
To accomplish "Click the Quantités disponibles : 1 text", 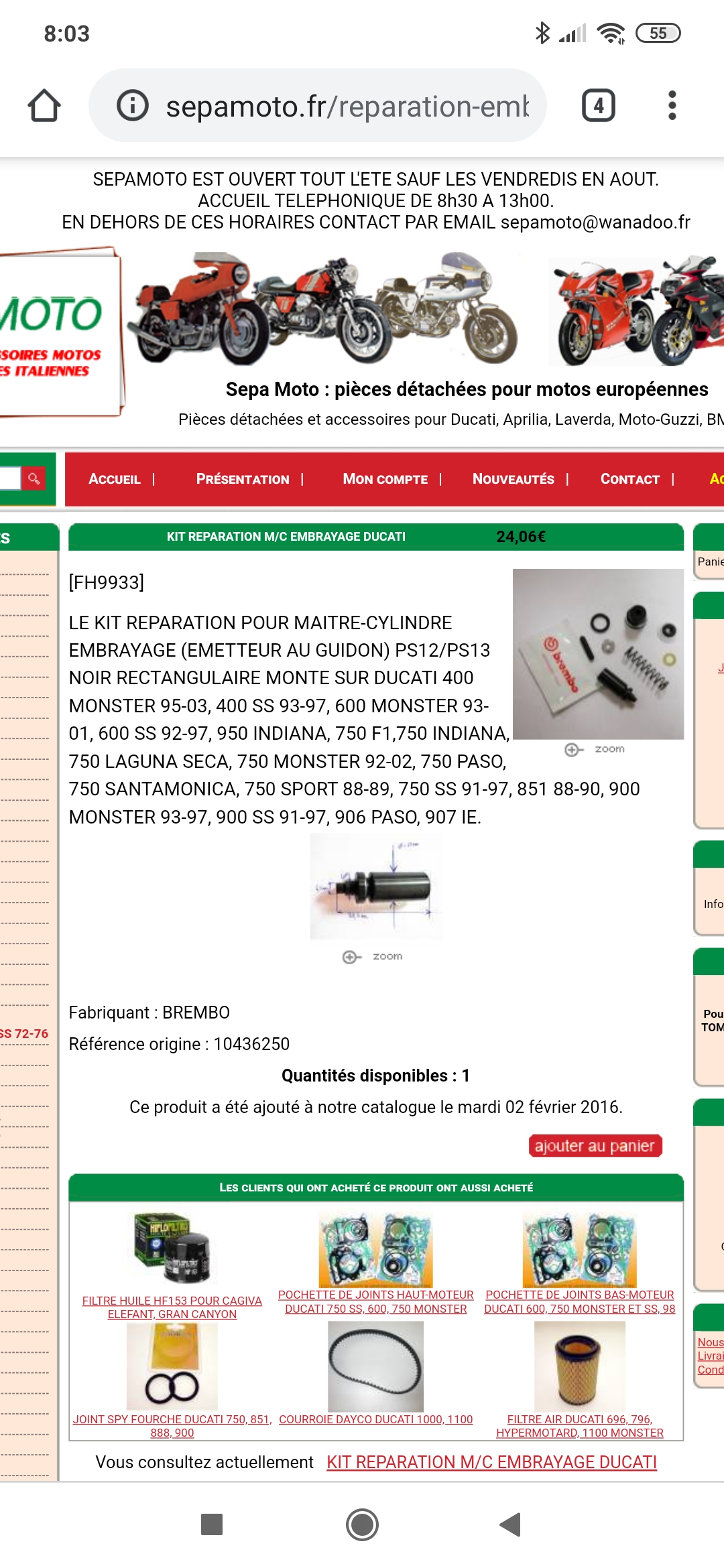I will (375, 1075).
